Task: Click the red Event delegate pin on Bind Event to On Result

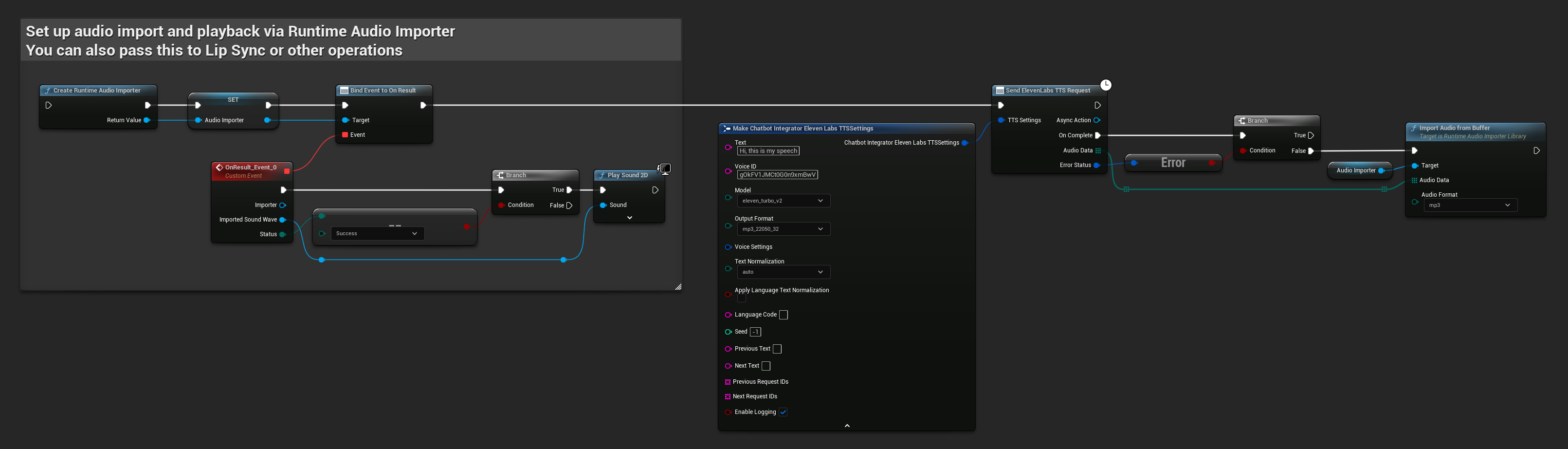Action: pos(346,134)
